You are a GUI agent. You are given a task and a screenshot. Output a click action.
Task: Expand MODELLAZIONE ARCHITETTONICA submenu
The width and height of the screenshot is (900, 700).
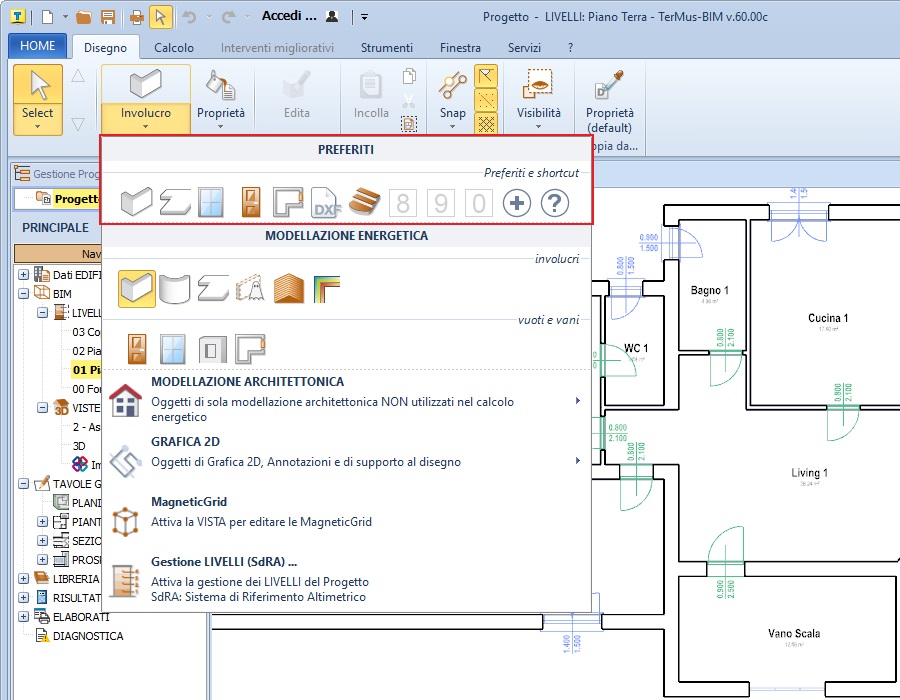578,401
